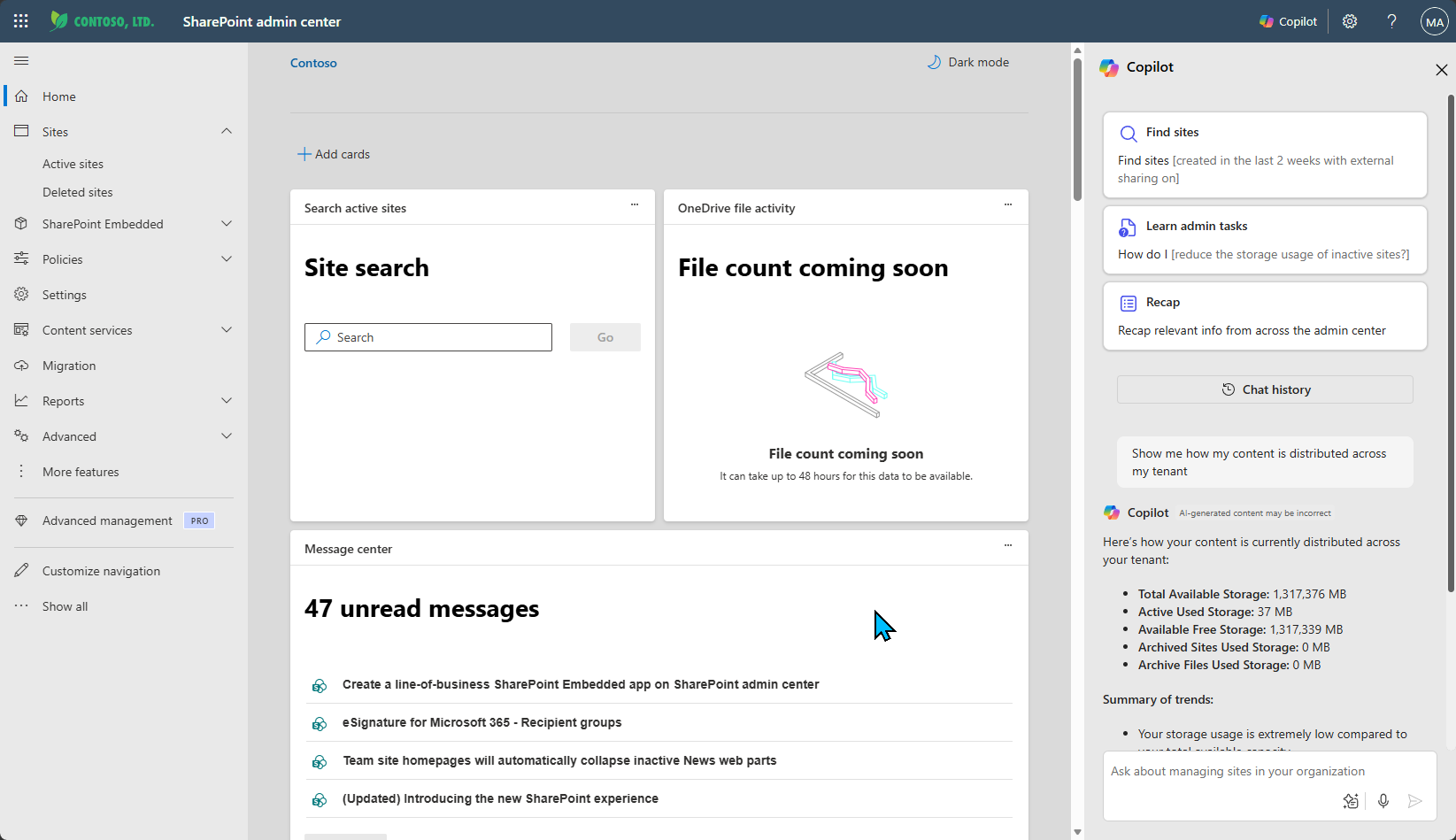This screenshot has height=840, width=1456.
Task: Click the Migration cloud icon
Action: tap(21, 366)
